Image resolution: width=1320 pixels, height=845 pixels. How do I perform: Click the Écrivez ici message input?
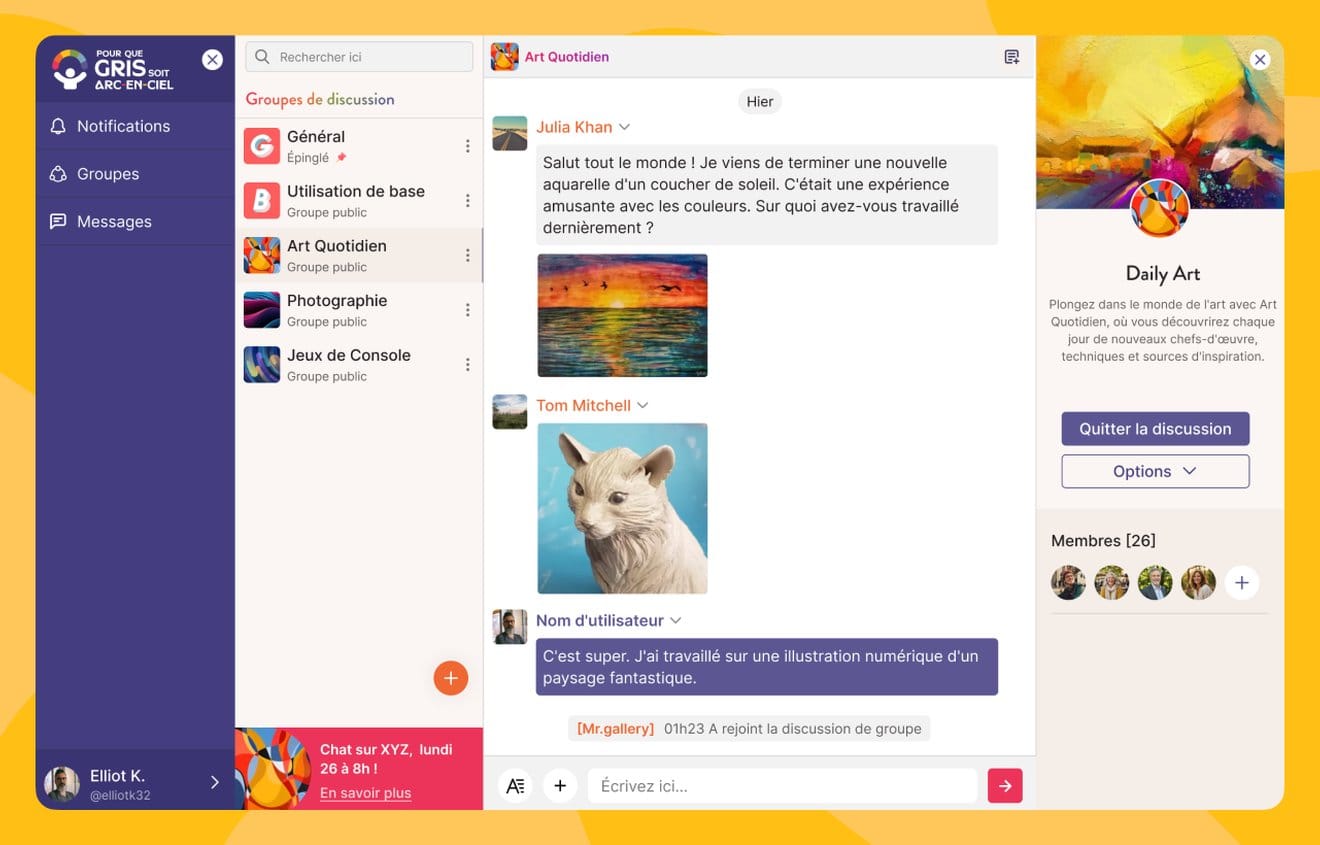point(782,786)
